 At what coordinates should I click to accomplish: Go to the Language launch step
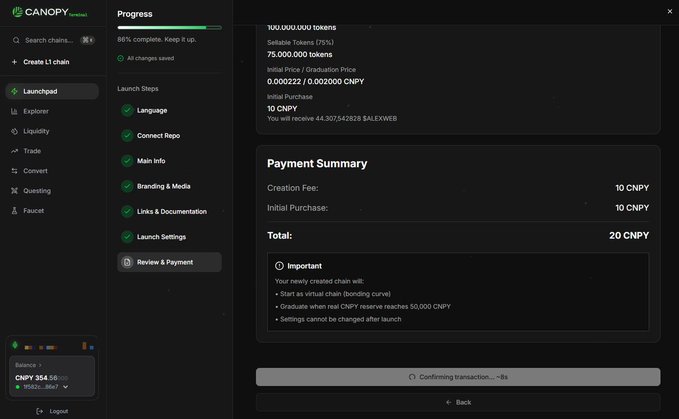169,110
